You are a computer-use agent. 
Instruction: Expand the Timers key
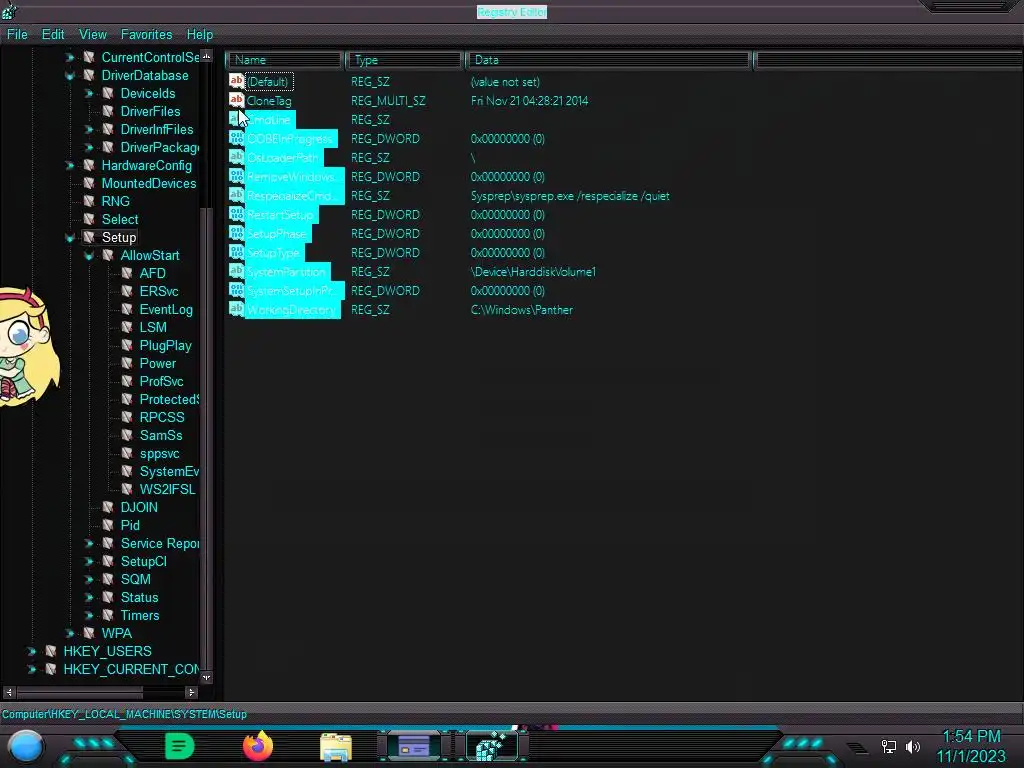(89, 615)
